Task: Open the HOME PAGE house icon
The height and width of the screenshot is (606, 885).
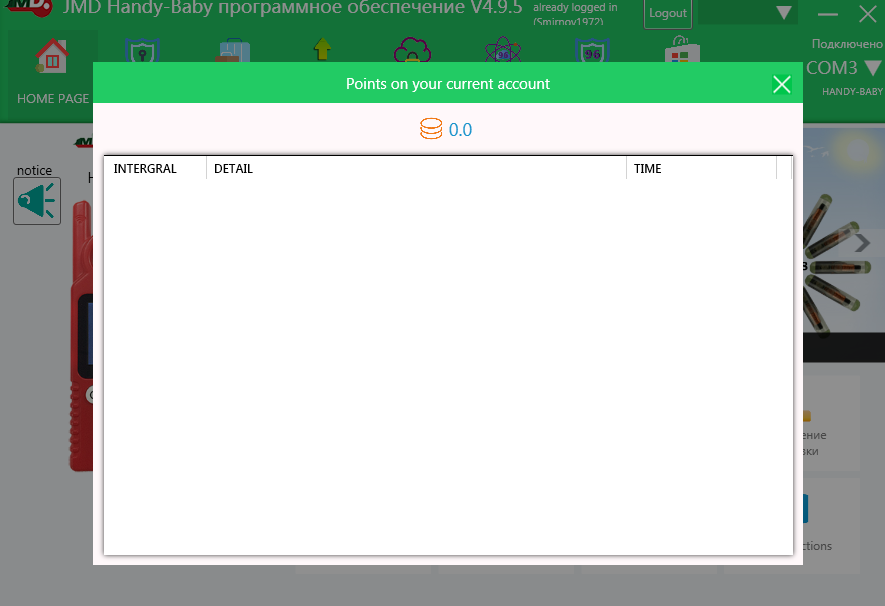Action: click(x=52, y=56)
